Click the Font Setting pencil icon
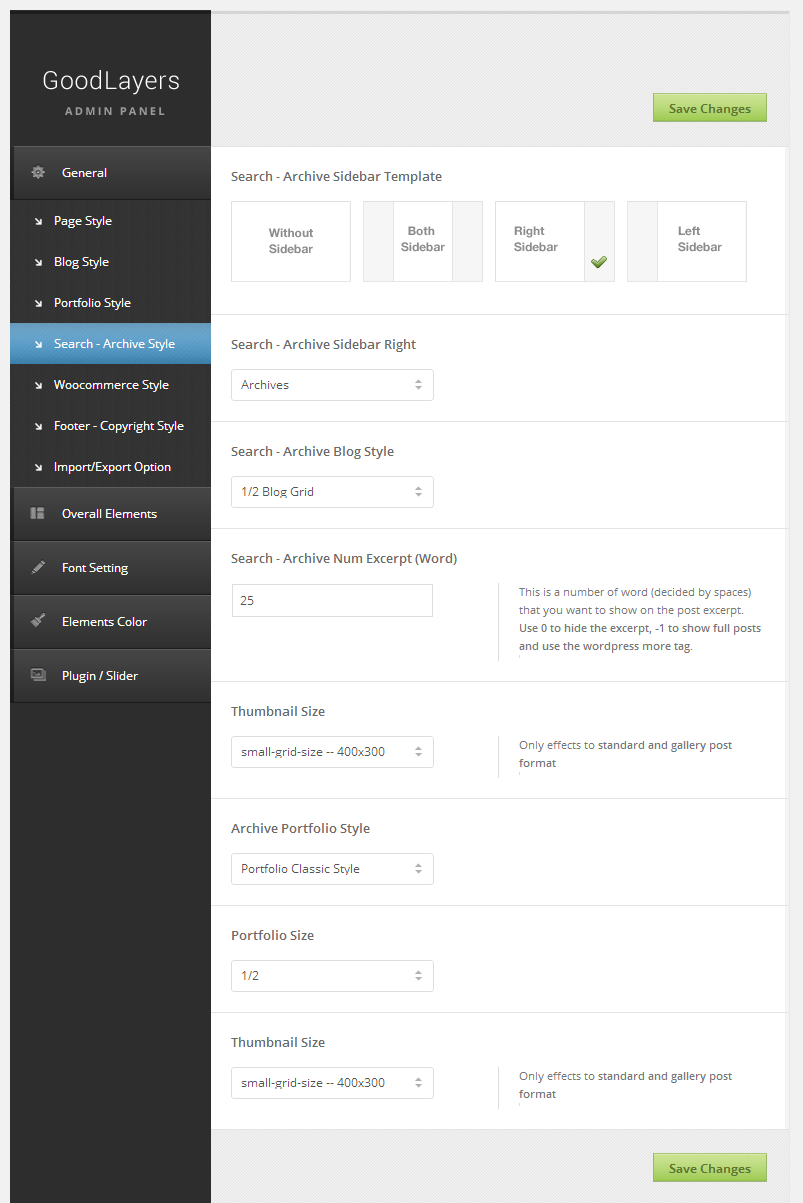The height and width of the screenshot is (1203, 803). [x=38, y=568]
